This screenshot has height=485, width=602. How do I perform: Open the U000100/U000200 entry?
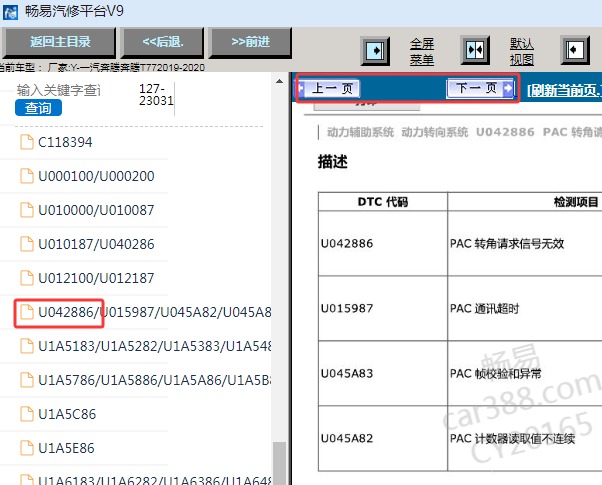(x=96, y=176)
